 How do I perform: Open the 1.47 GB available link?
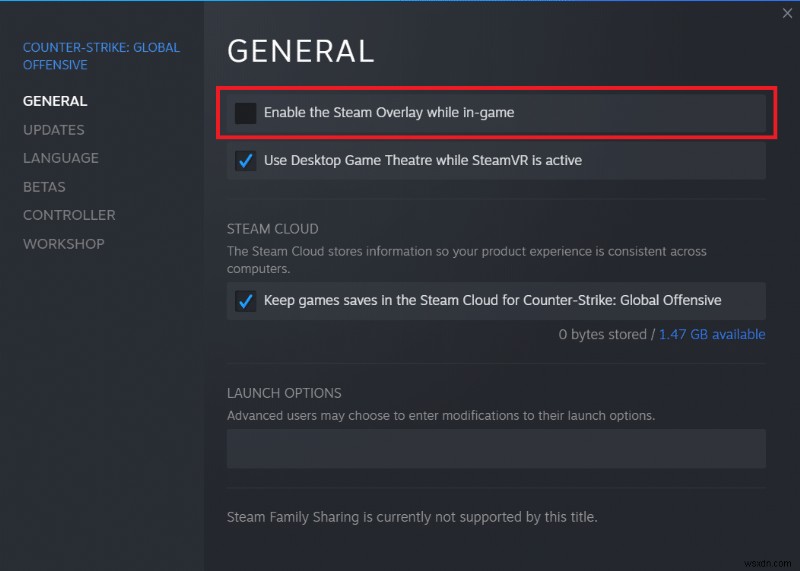click(x=712, y=334)
